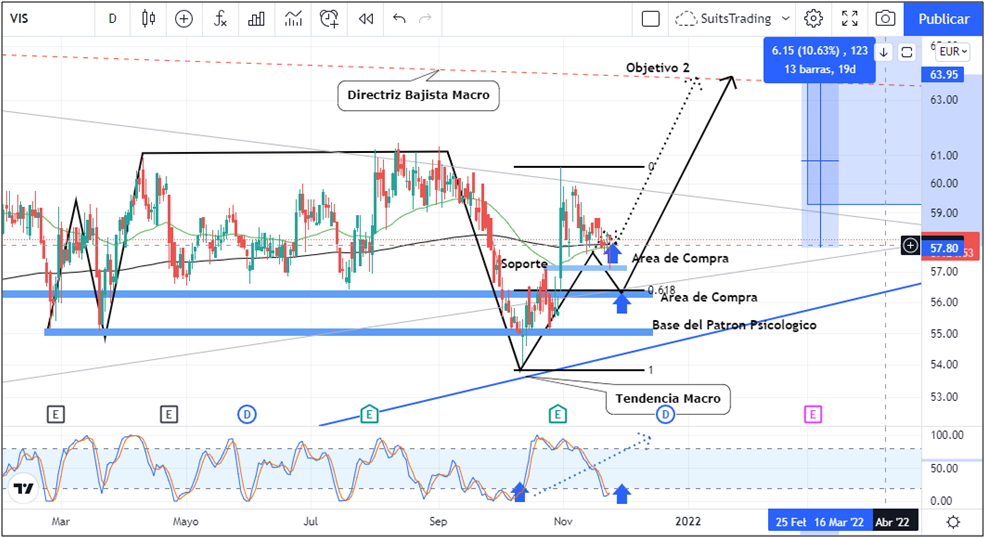This screenshot has height=538, width=985.
Task: Toggle fullscreen mode for the chart
Action: coord(849,18)
